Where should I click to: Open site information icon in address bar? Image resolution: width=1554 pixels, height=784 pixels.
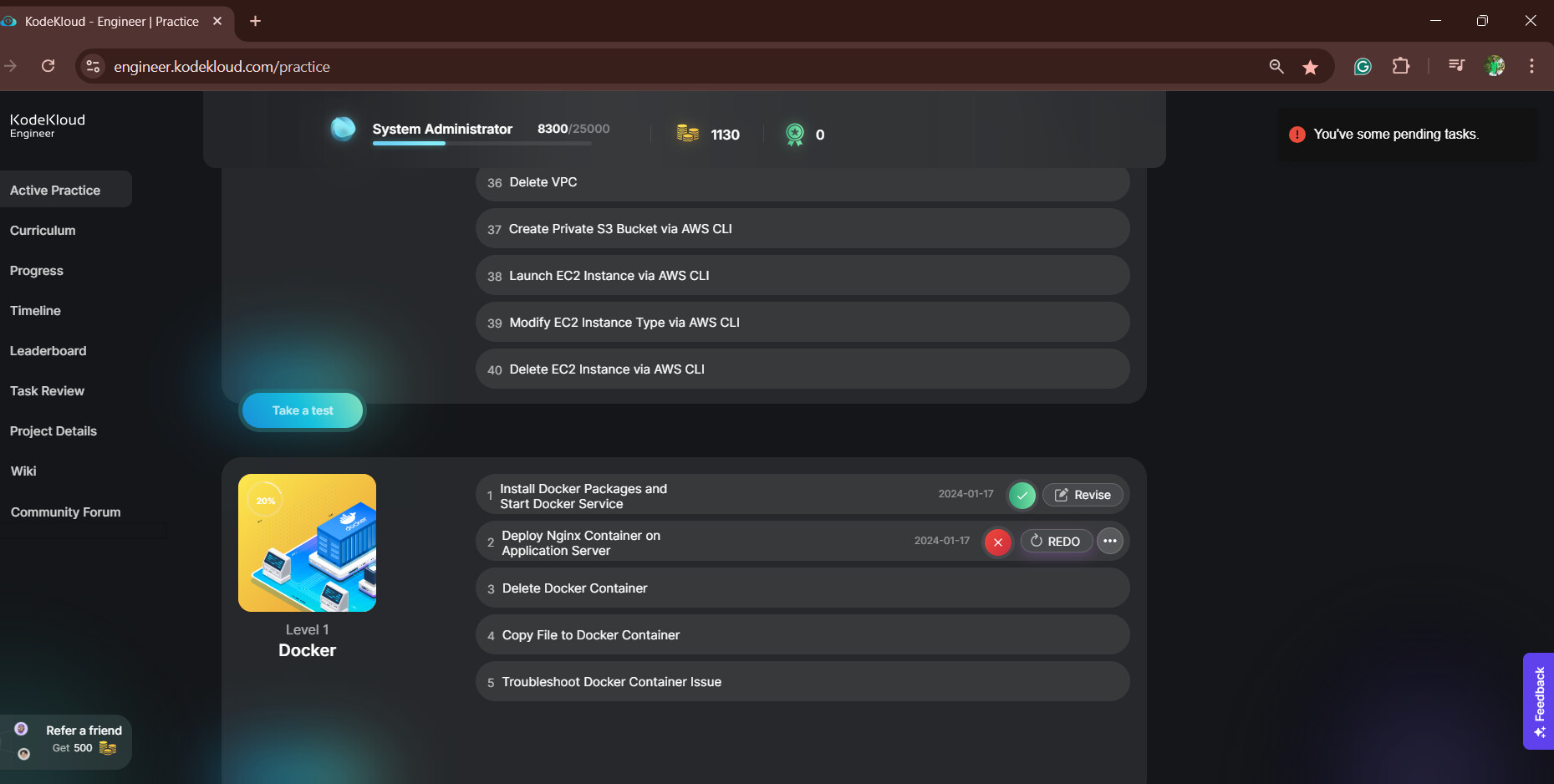(x=93, y=66)
